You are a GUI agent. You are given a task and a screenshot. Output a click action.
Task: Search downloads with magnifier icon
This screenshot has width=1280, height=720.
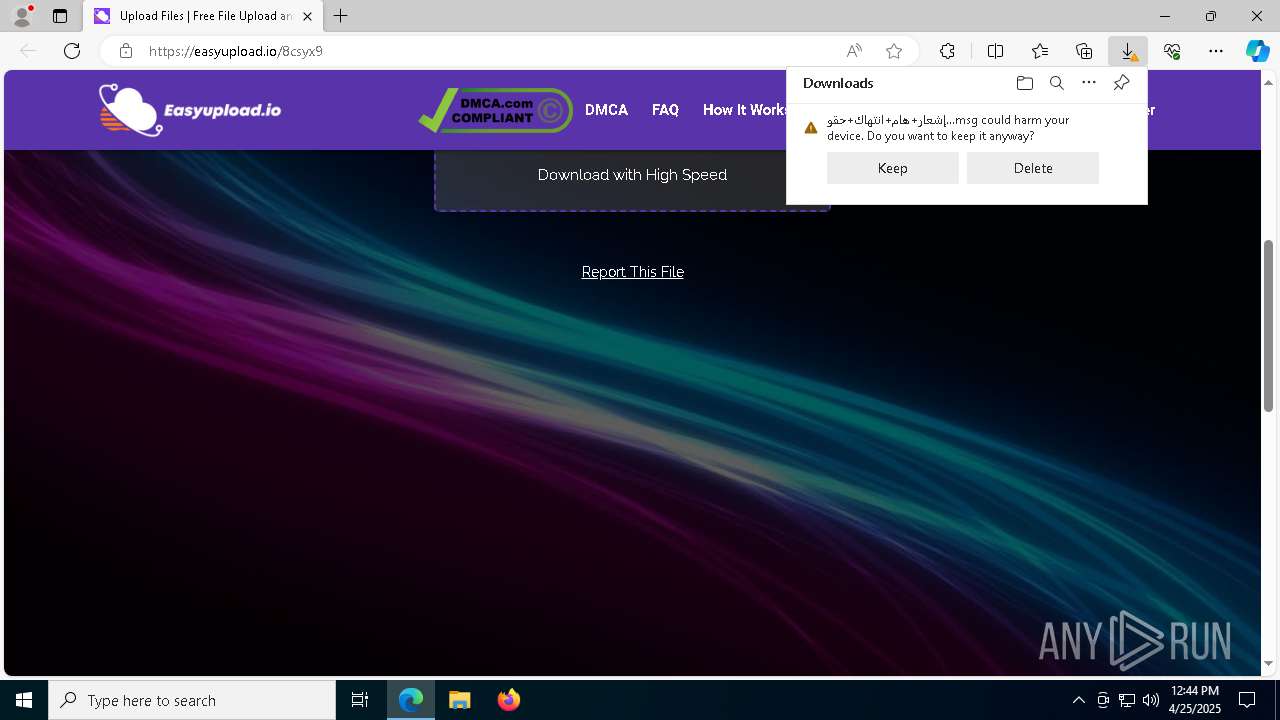(x=1056, y=83)
